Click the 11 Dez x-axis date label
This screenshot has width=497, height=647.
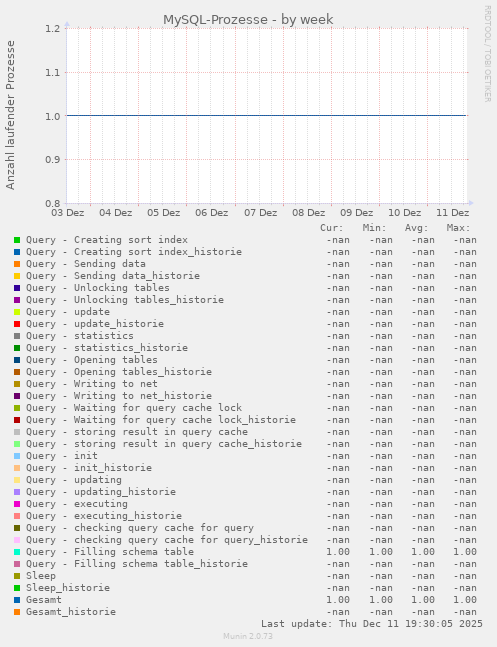[453, 213]
